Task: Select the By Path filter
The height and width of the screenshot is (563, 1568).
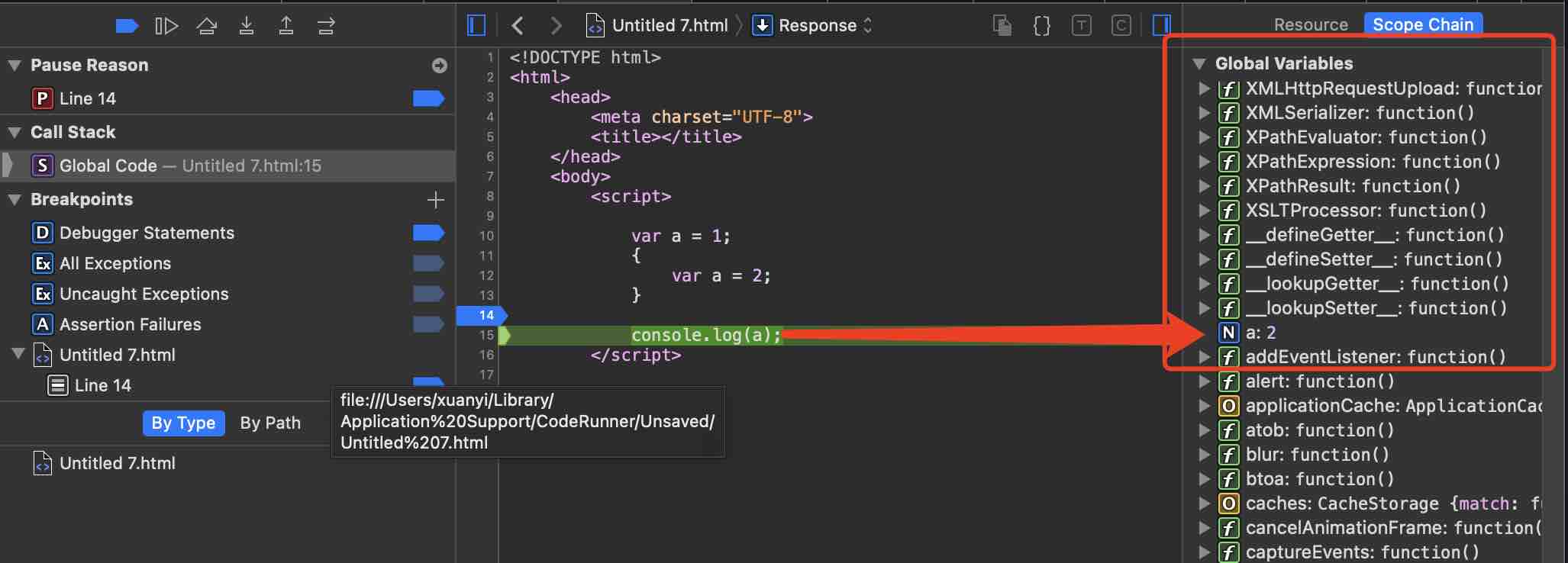Action: [x=270, y=423]
